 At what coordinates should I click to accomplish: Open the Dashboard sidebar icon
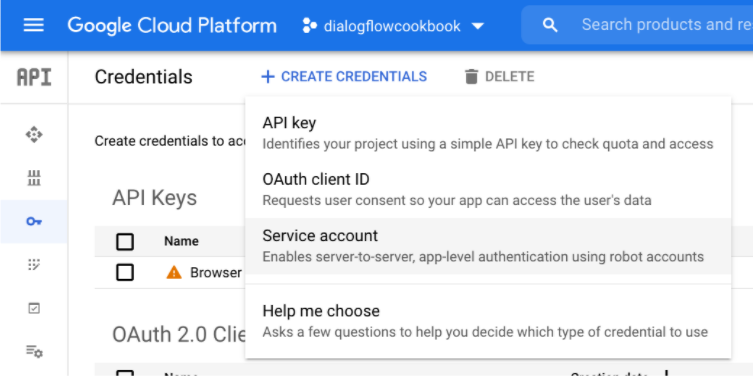point(34,134)
